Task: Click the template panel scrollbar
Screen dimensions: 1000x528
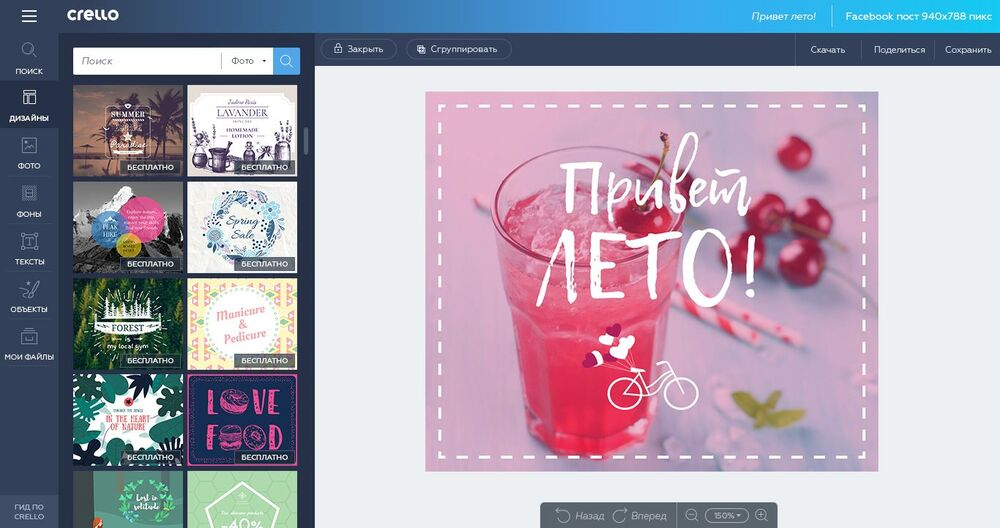Action: (306, 141)
